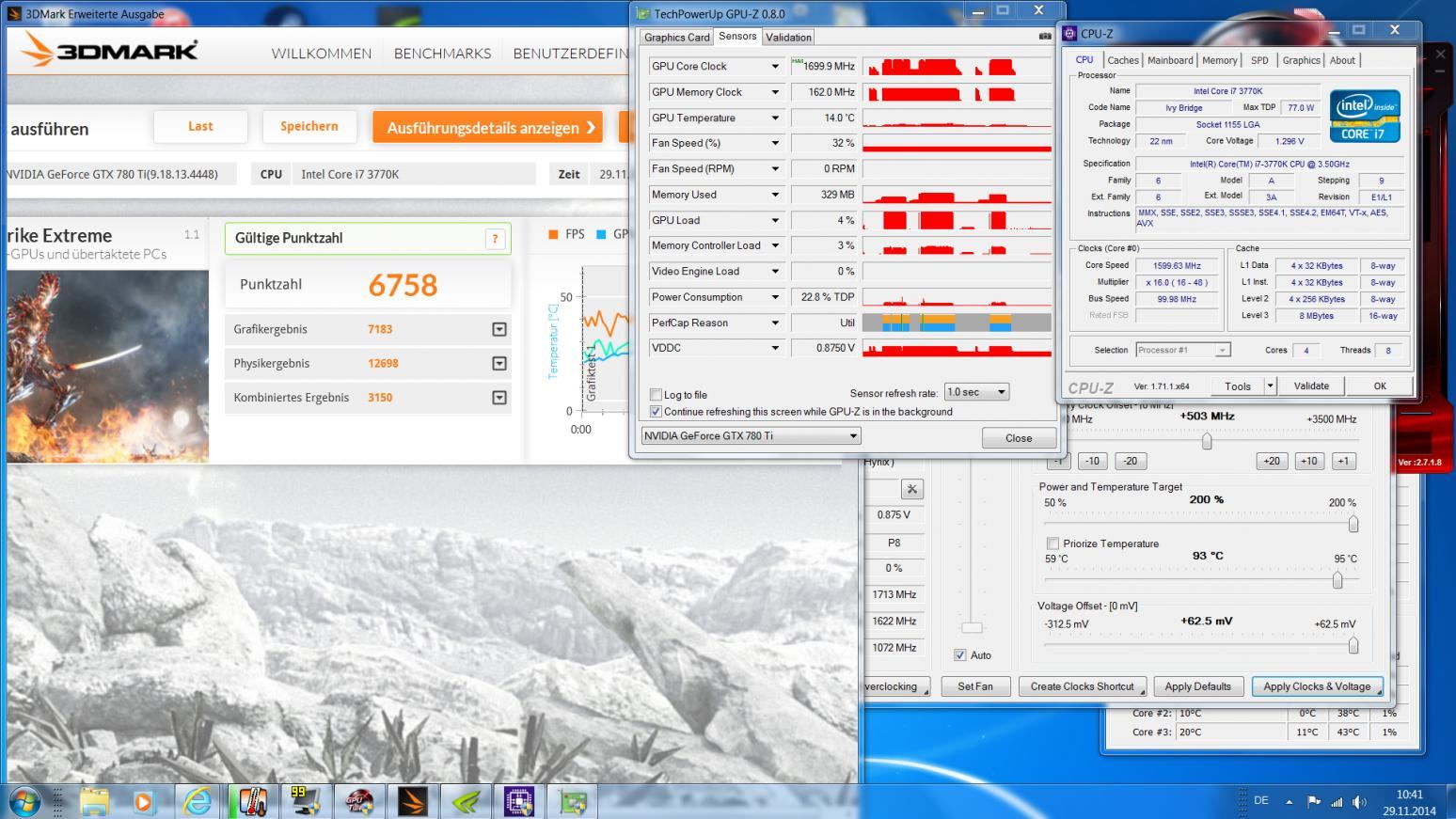This screenshot has height=819, width=1456.
Task: Click the memory clock offset slider handle
Action: (1207, 440)
